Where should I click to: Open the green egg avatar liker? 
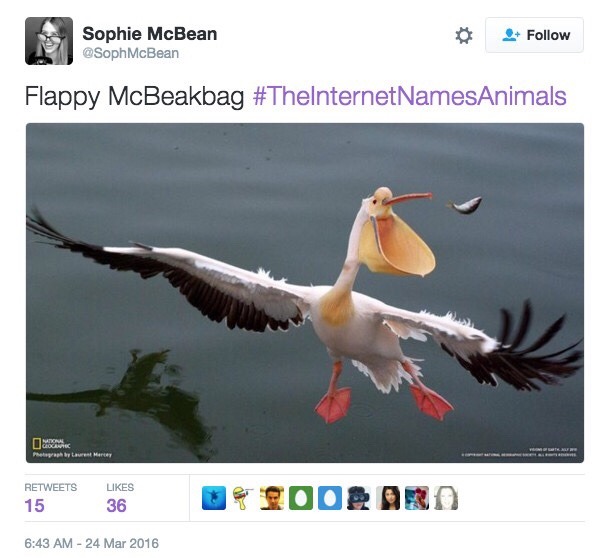301,498
